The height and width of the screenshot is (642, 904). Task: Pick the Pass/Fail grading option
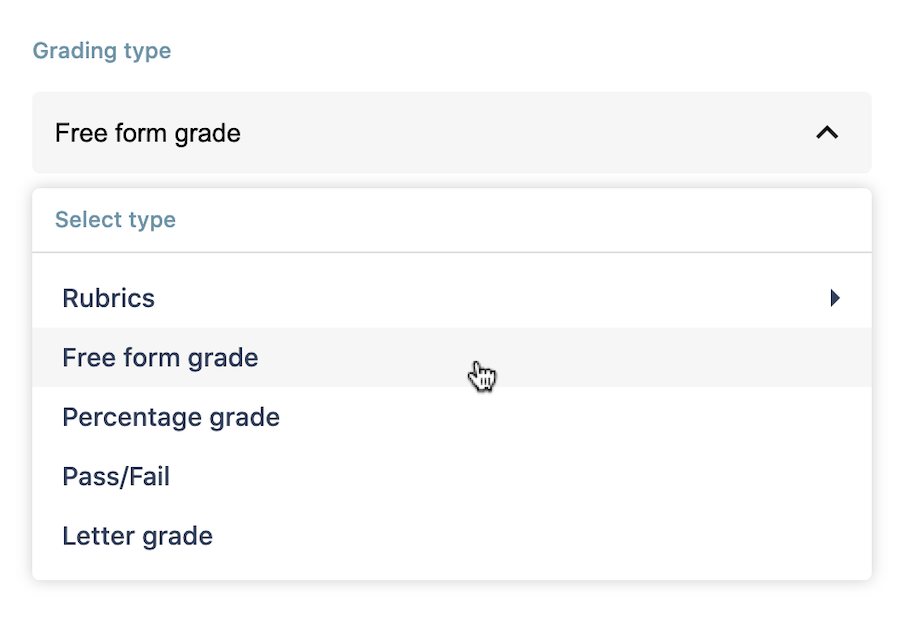[x=451, y=476]
